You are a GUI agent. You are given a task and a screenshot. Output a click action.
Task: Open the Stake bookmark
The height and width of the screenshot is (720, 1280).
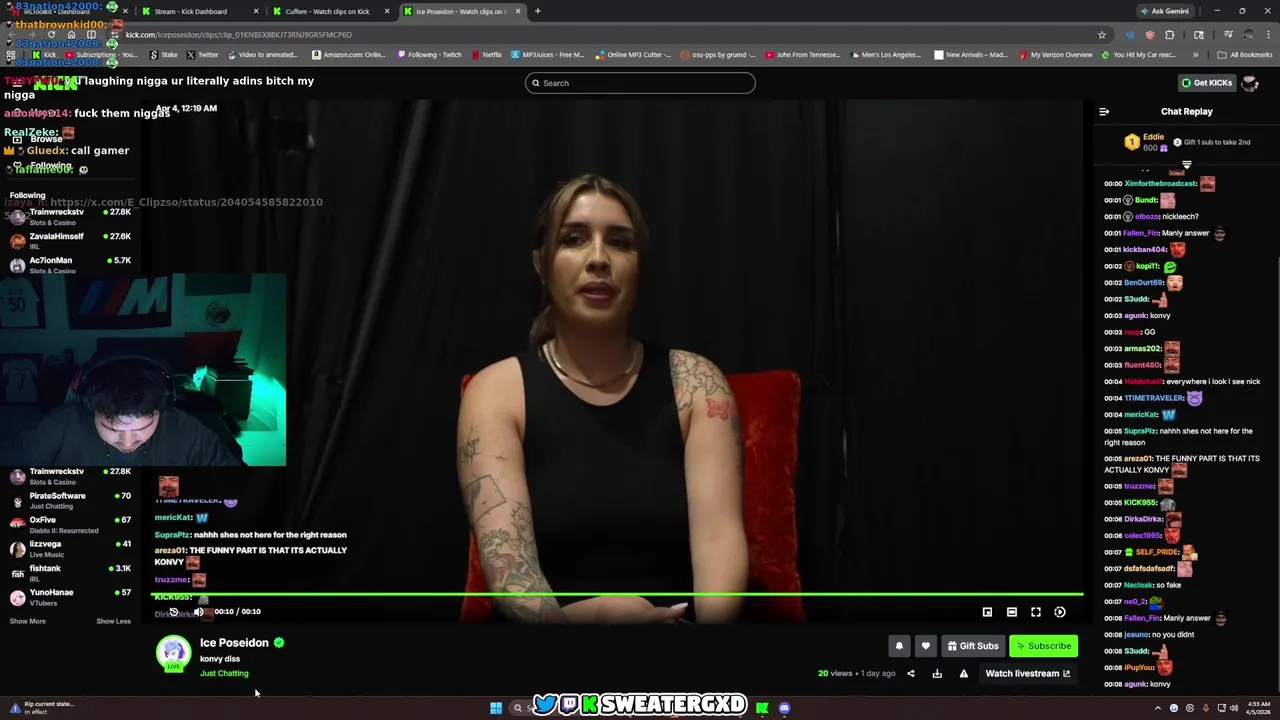(164, 55)
